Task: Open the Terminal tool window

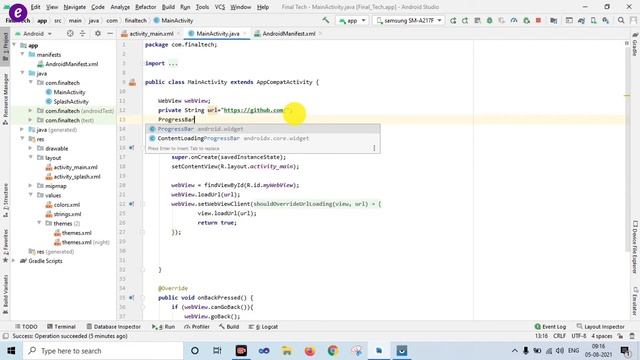Action: point(61,327)
